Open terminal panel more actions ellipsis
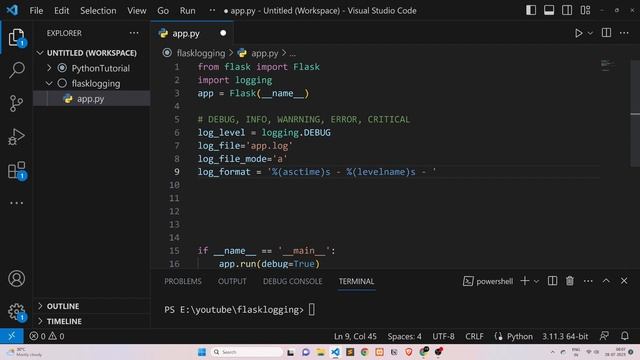Image resolution: width=640 pixels, height=360 pixels. 588,281
